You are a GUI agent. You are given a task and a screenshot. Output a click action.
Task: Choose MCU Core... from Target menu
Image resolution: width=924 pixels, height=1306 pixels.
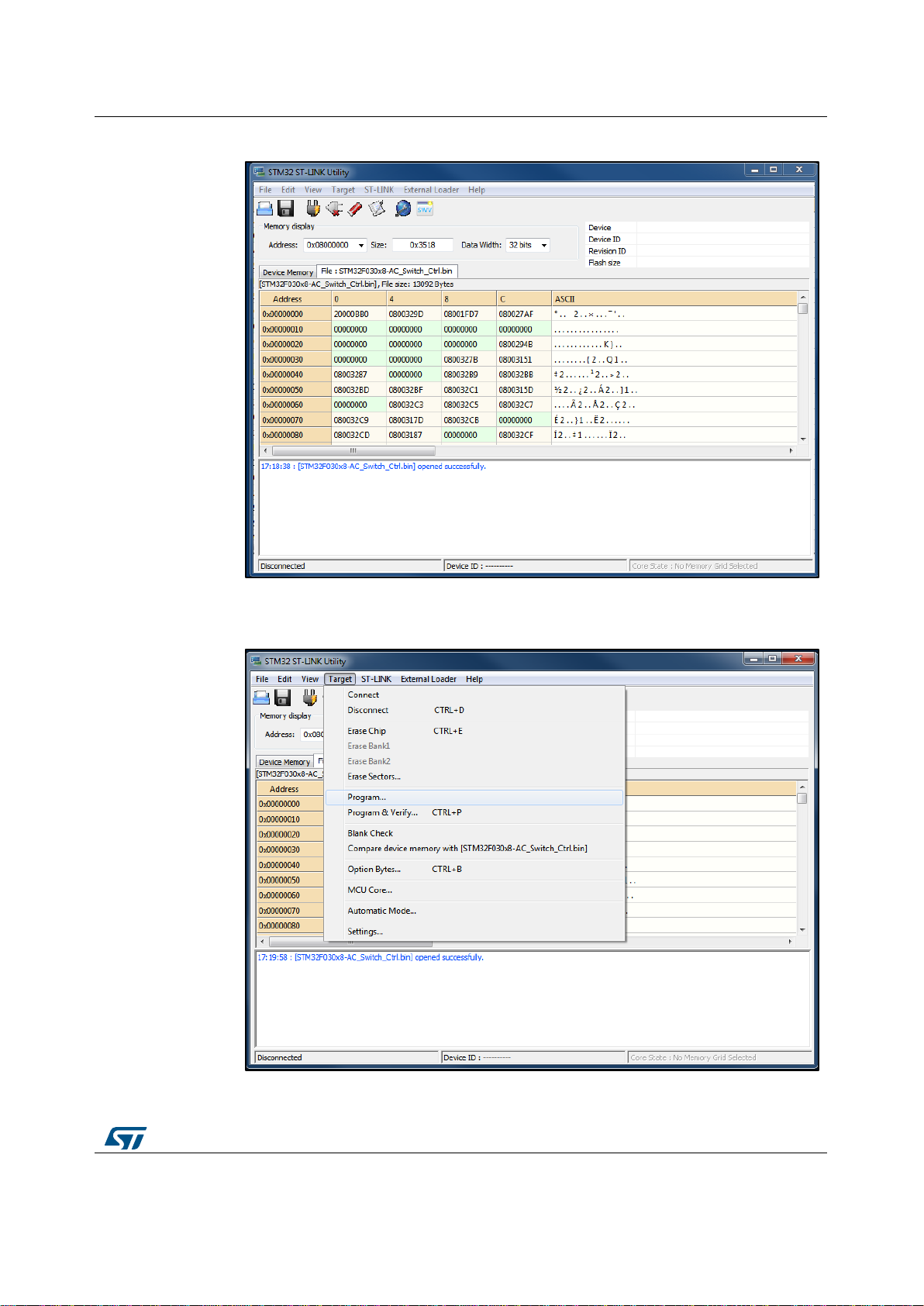click(474, 891)
